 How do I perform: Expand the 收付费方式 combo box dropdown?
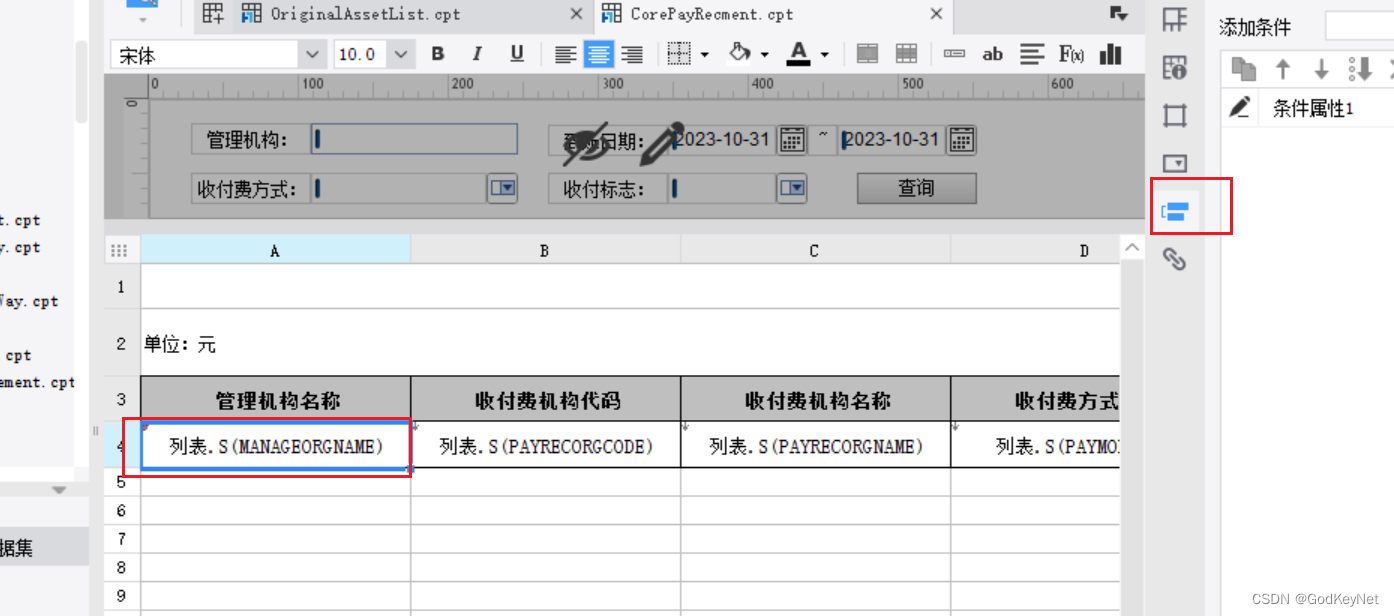(502, 188)
